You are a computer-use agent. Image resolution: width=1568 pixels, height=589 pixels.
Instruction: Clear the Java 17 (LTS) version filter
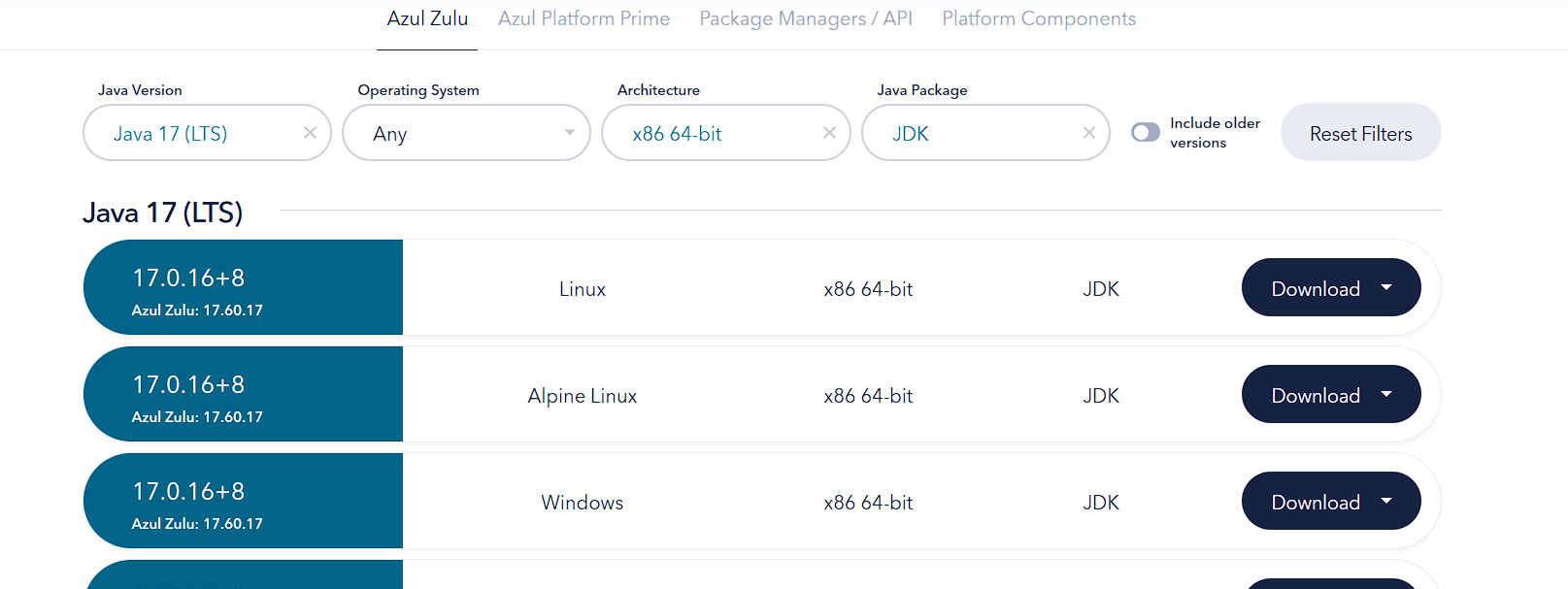(310, 133)
